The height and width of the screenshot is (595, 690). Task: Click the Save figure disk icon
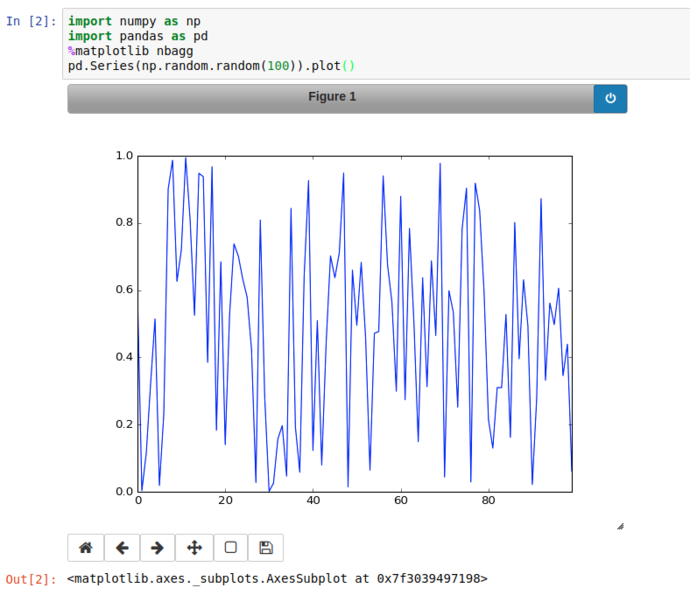point(266,547)
